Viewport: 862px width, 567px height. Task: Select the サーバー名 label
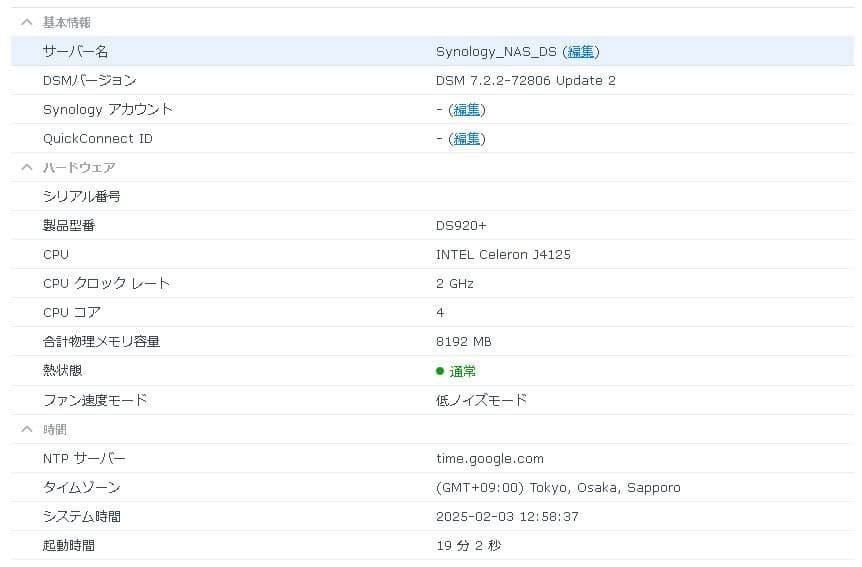(75, 52)
